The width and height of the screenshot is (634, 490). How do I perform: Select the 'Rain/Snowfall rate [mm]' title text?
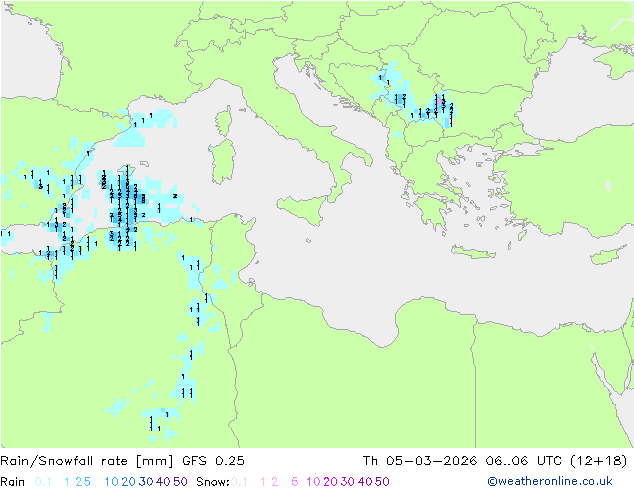click(87, 461)
